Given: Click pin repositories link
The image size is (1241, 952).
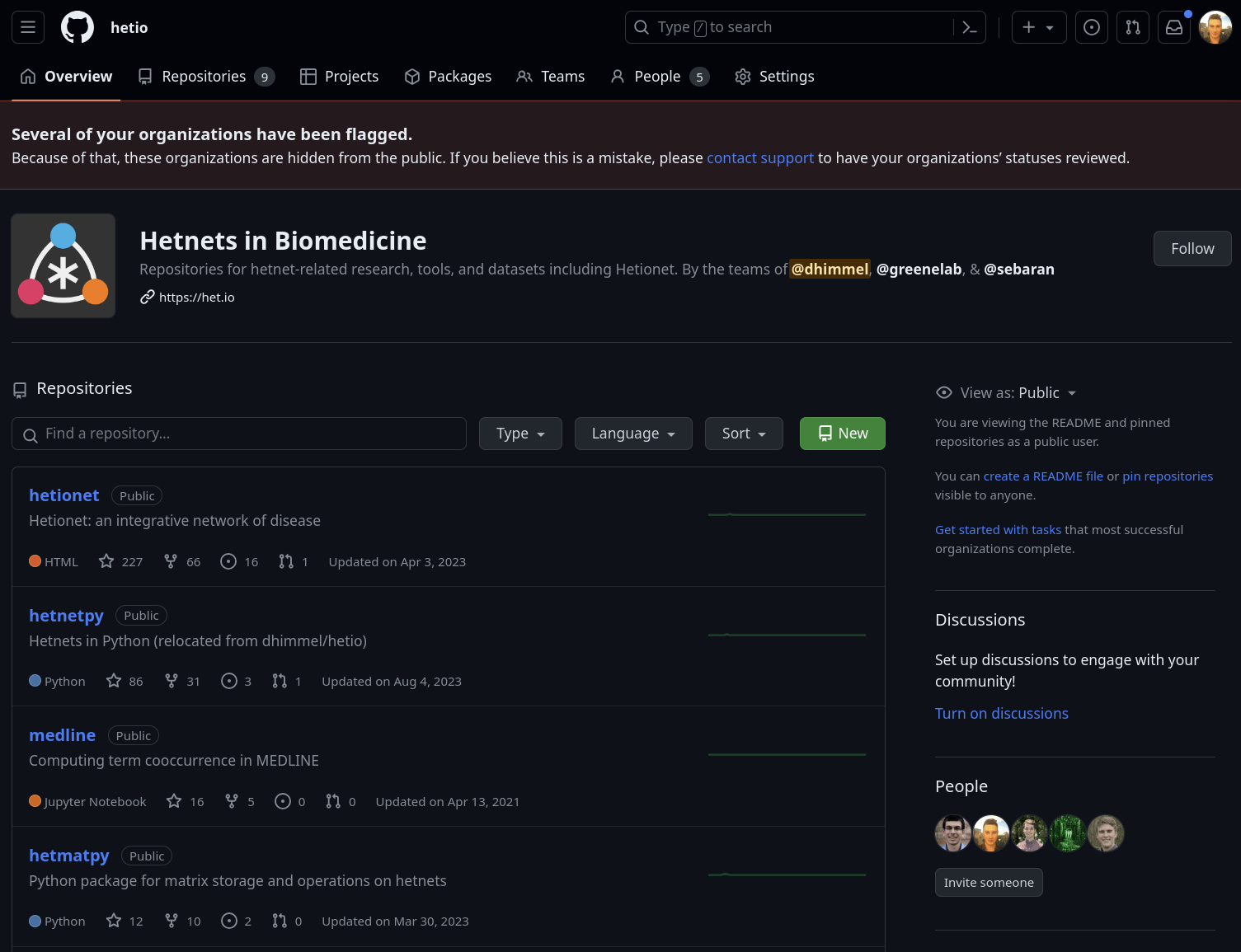Looking at the screenshot, I should [1168, 476].
